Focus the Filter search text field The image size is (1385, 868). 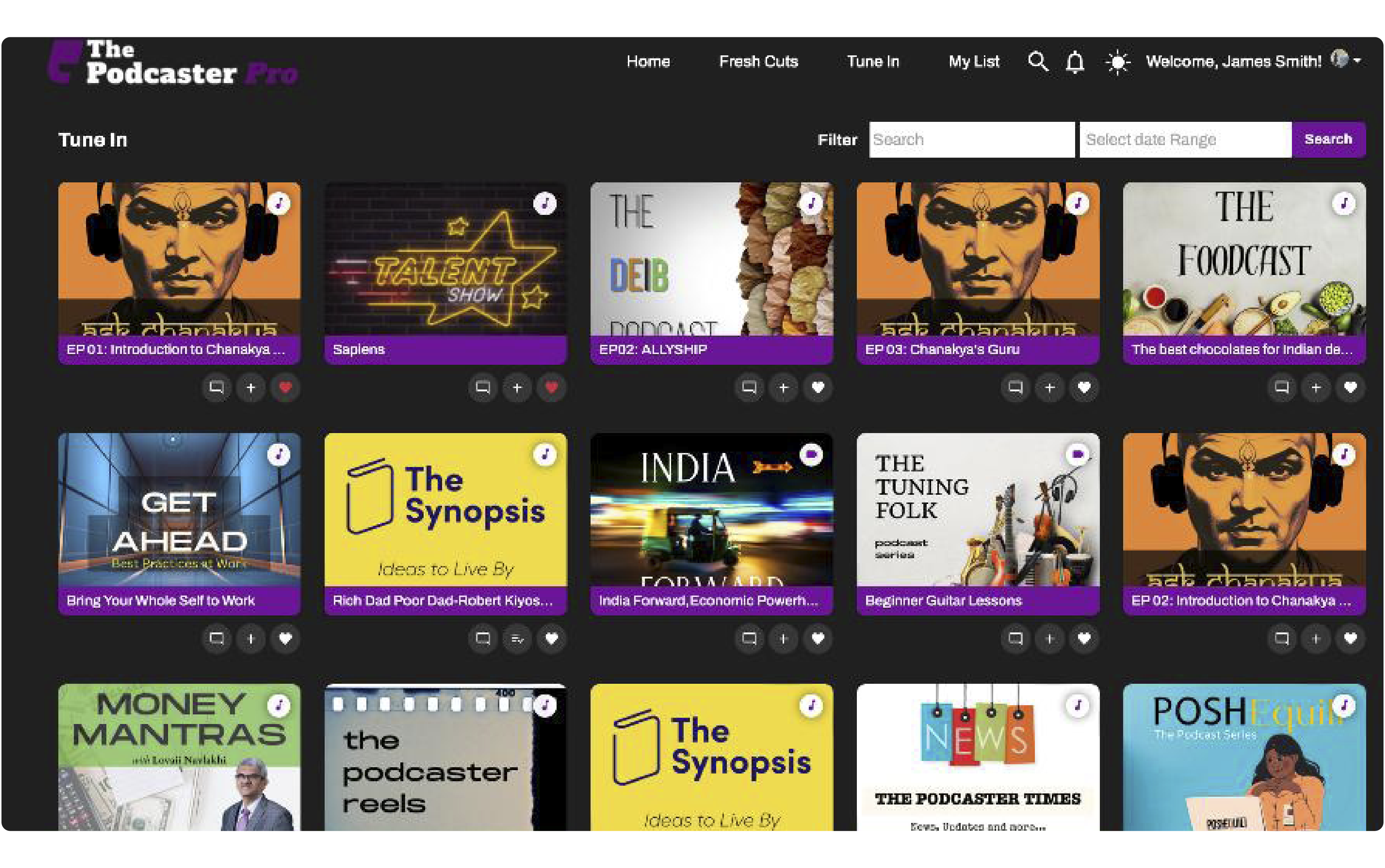971,140
